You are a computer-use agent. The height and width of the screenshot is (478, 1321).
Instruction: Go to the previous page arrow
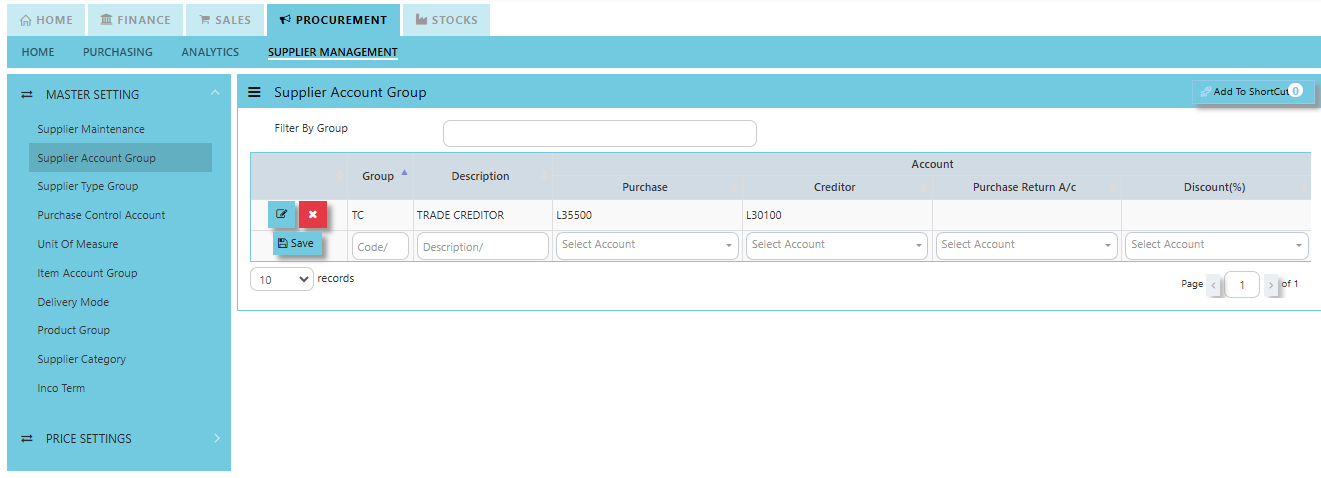click(x=1214, y=285)
